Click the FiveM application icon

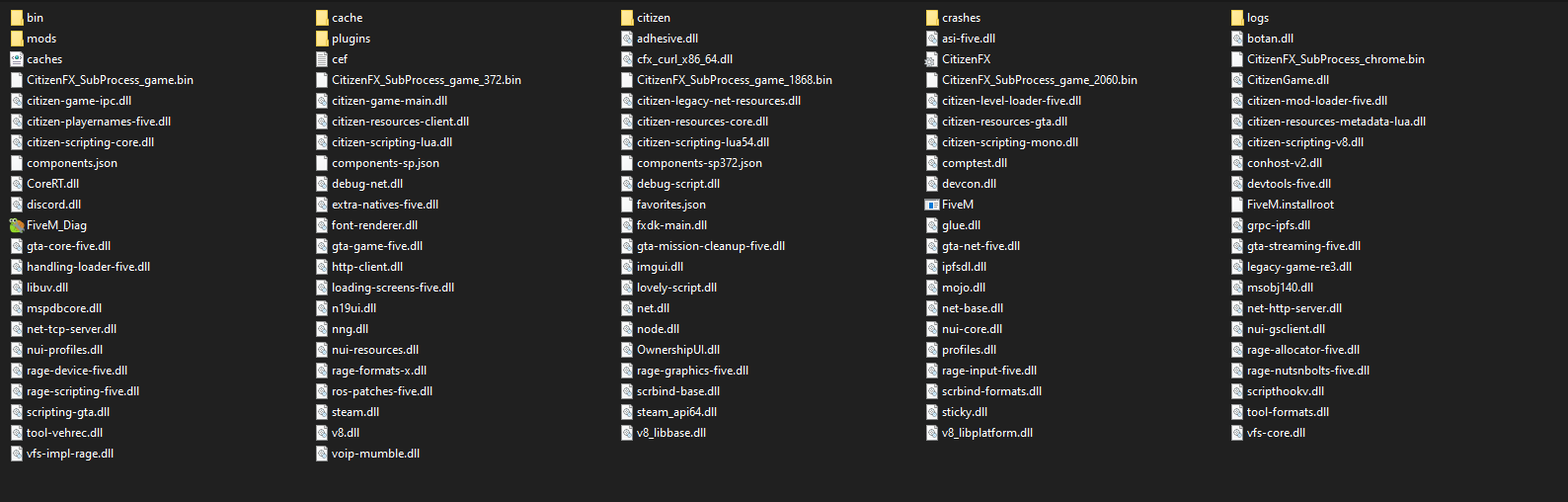pos(931,205)
